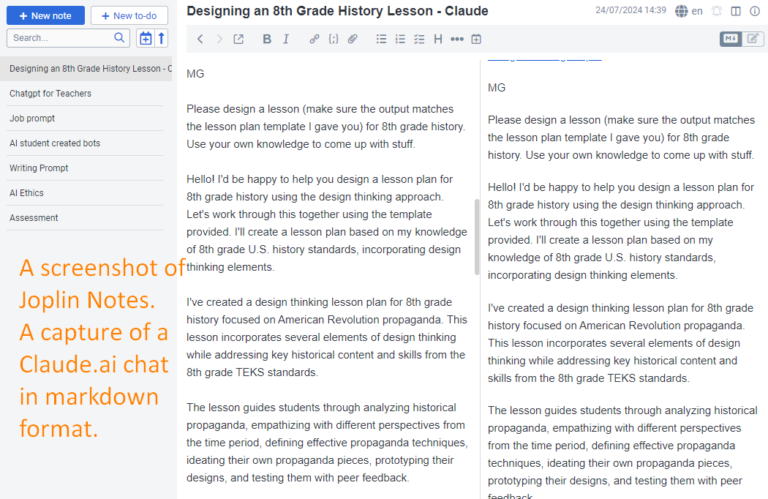Click the search magnifier icon
The width and height of the screenshot is (768, 499).
[x=119, y=38]
